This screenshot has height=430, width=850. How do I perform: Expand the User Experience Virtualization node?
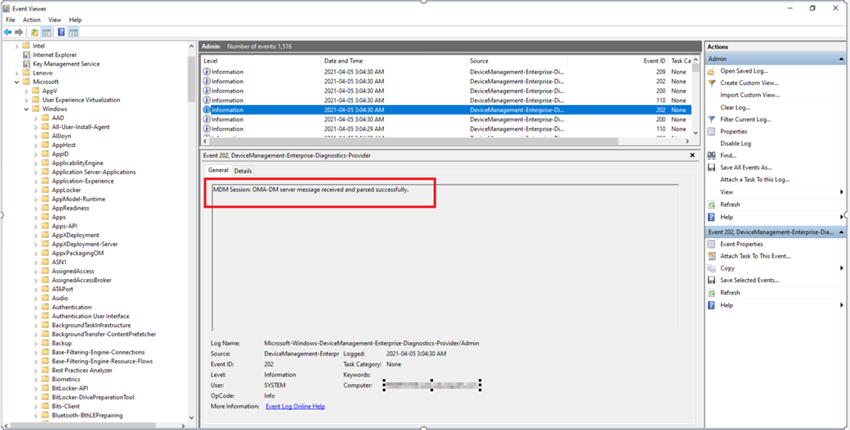[26, 100]
